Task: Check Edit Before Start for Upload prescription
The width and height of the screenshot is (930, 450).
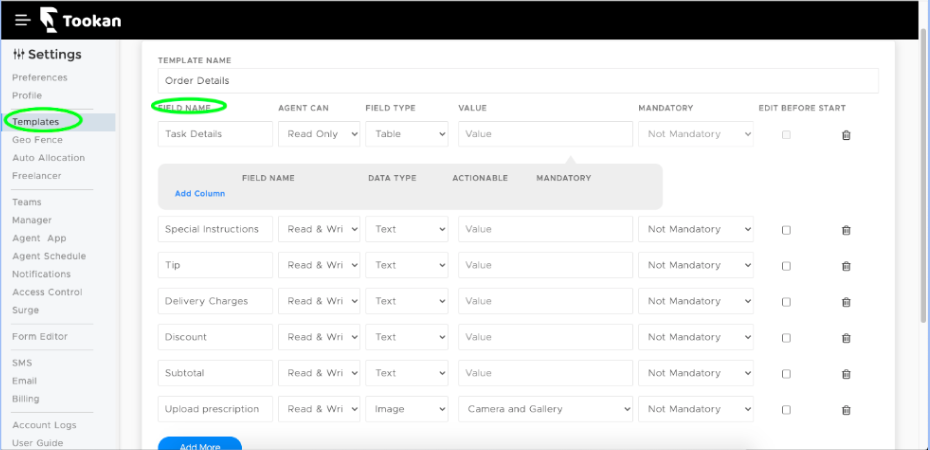Action: pyautogui.click(x=786, y=410)
